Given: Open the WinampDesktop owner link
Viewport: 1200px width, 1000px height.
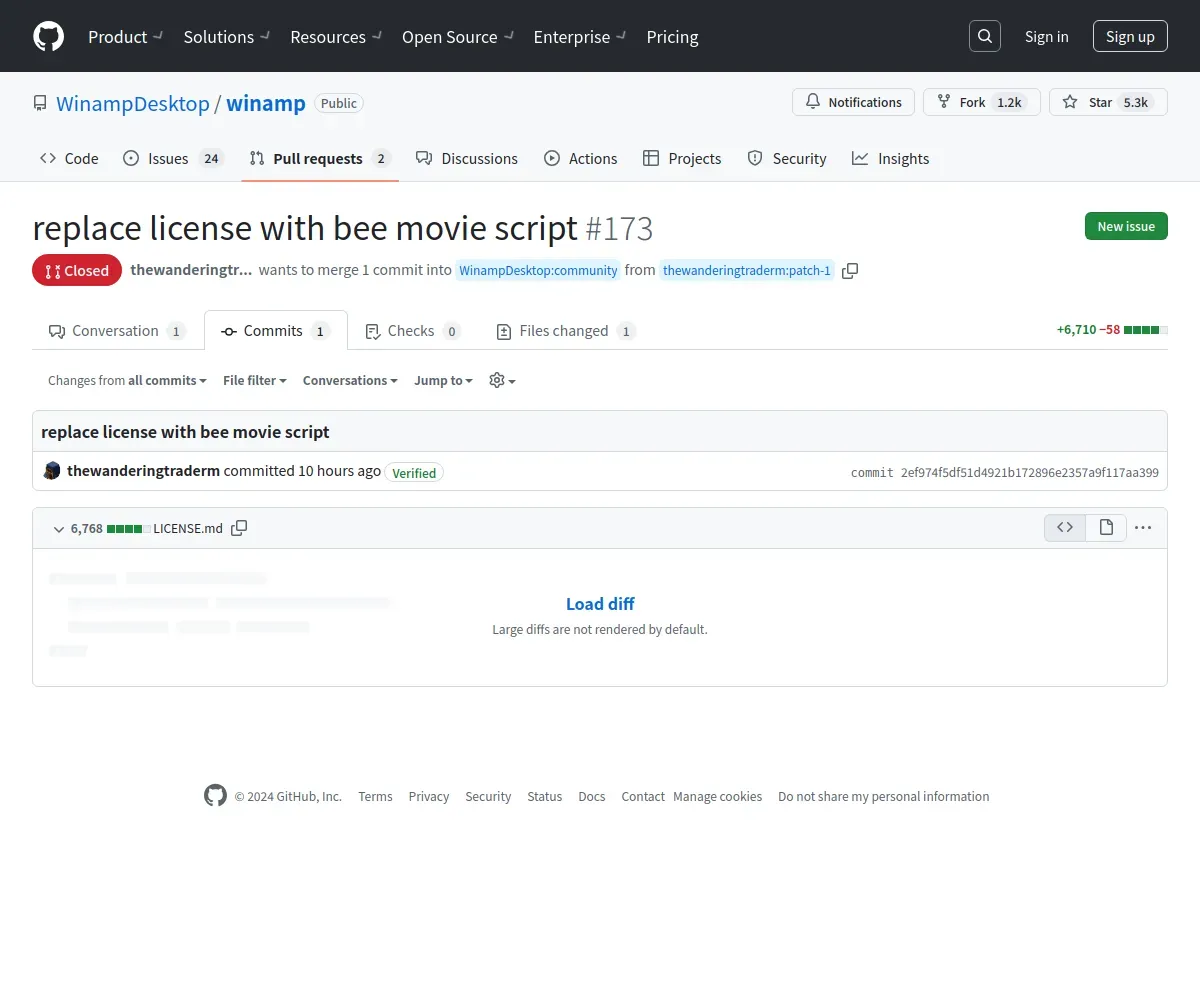Looking at the screenshot, I should (133, 103).
